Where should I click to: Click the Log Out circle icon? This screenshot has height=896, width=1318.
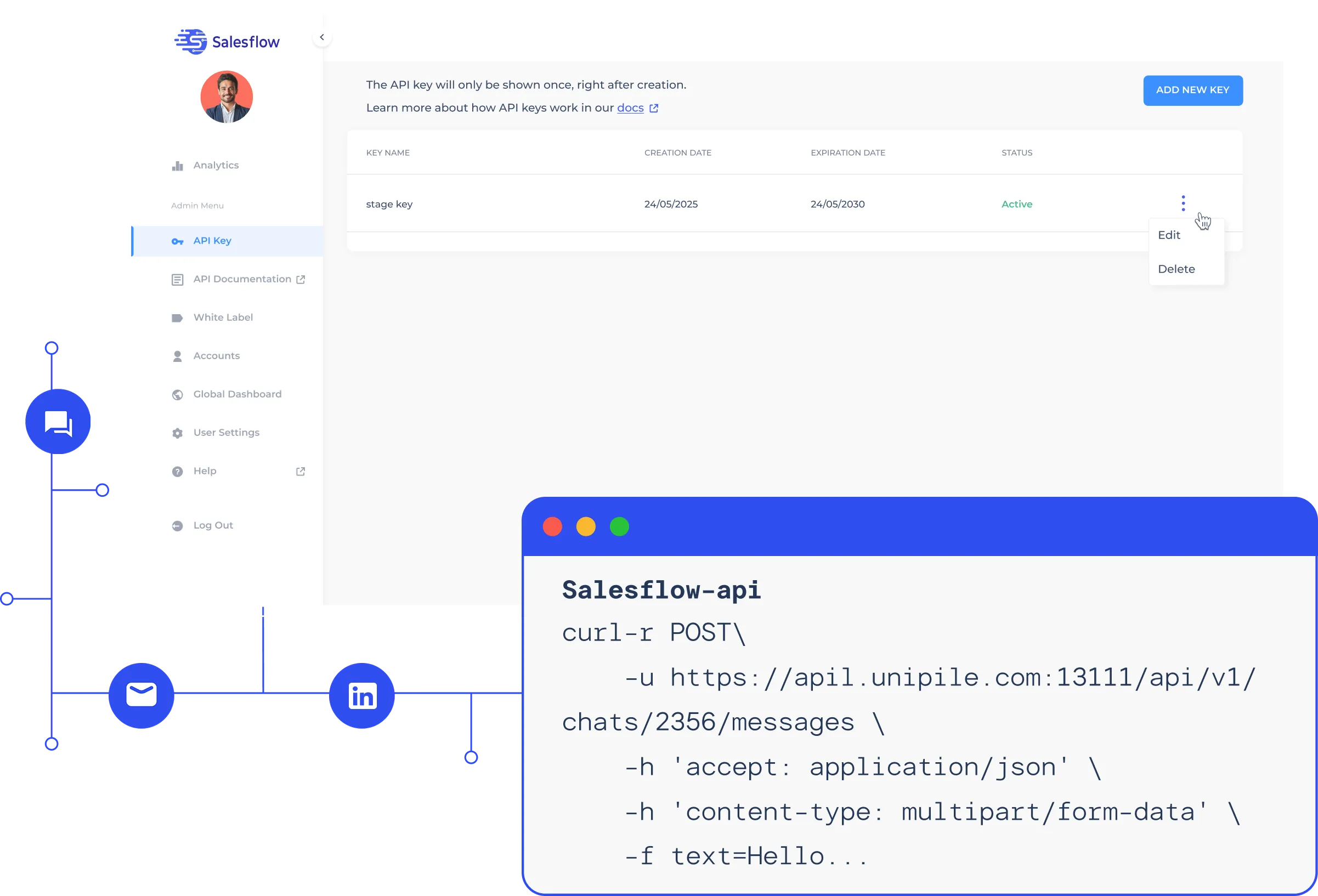click(x=178, y=526)
